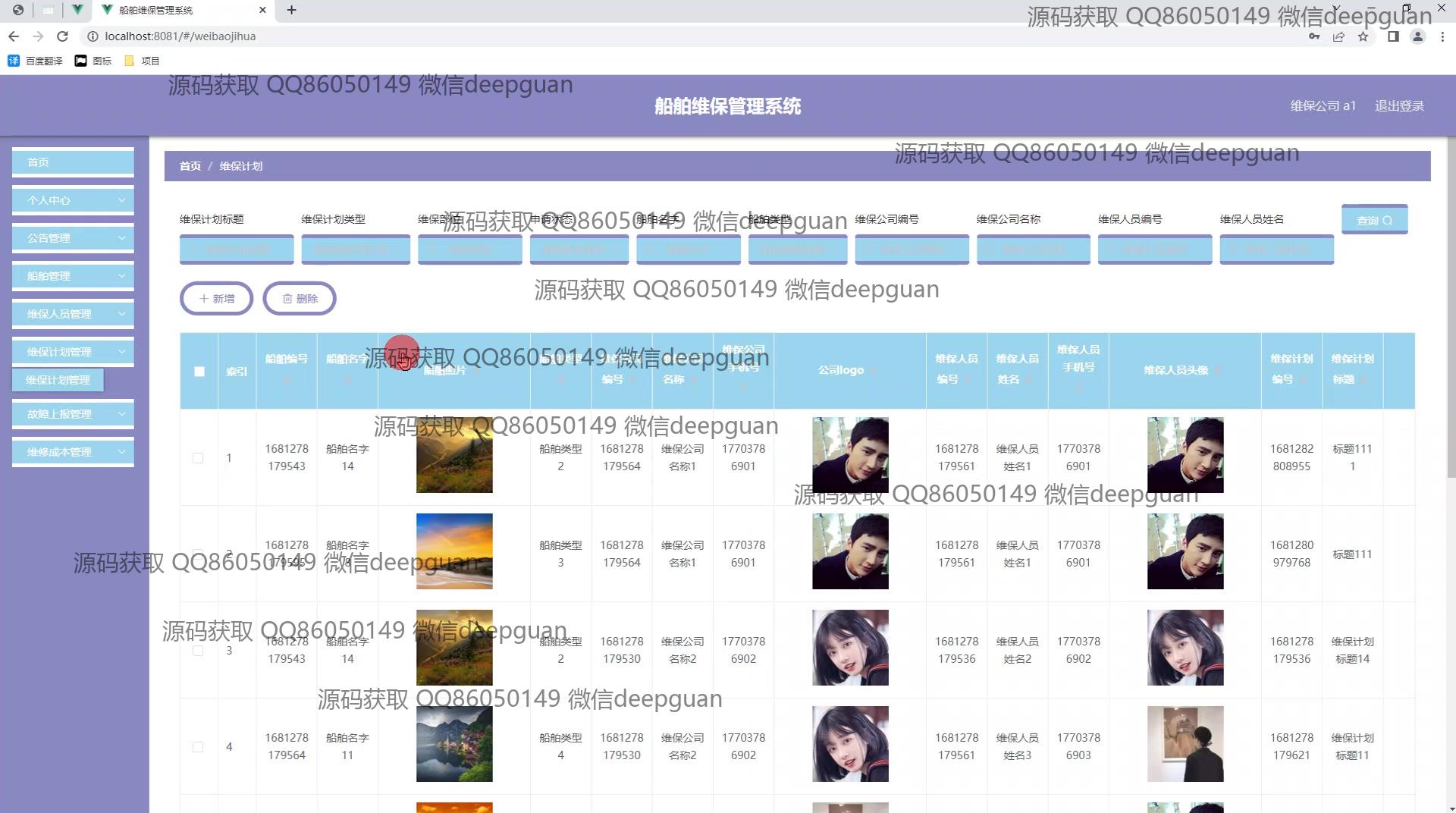Screen dimensions: 1456x813
Task: Focus the 维保公司名称 filter input
Action: [x=1033, y=250]
